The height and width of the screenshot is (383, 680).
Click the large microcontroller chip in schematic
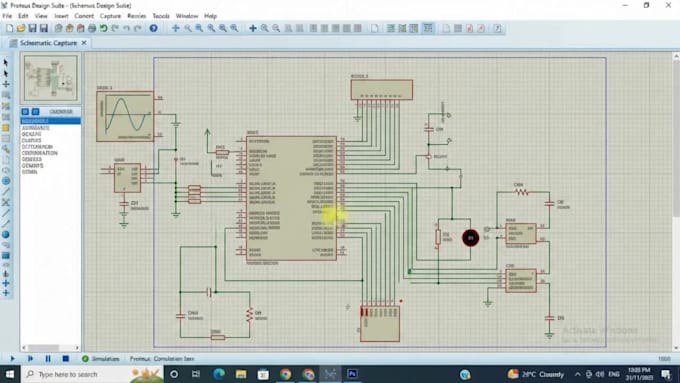291,198
